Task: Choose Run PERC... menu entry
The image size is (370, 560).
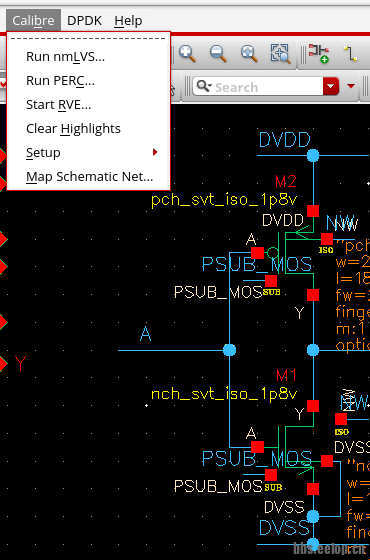Action: 89,81
